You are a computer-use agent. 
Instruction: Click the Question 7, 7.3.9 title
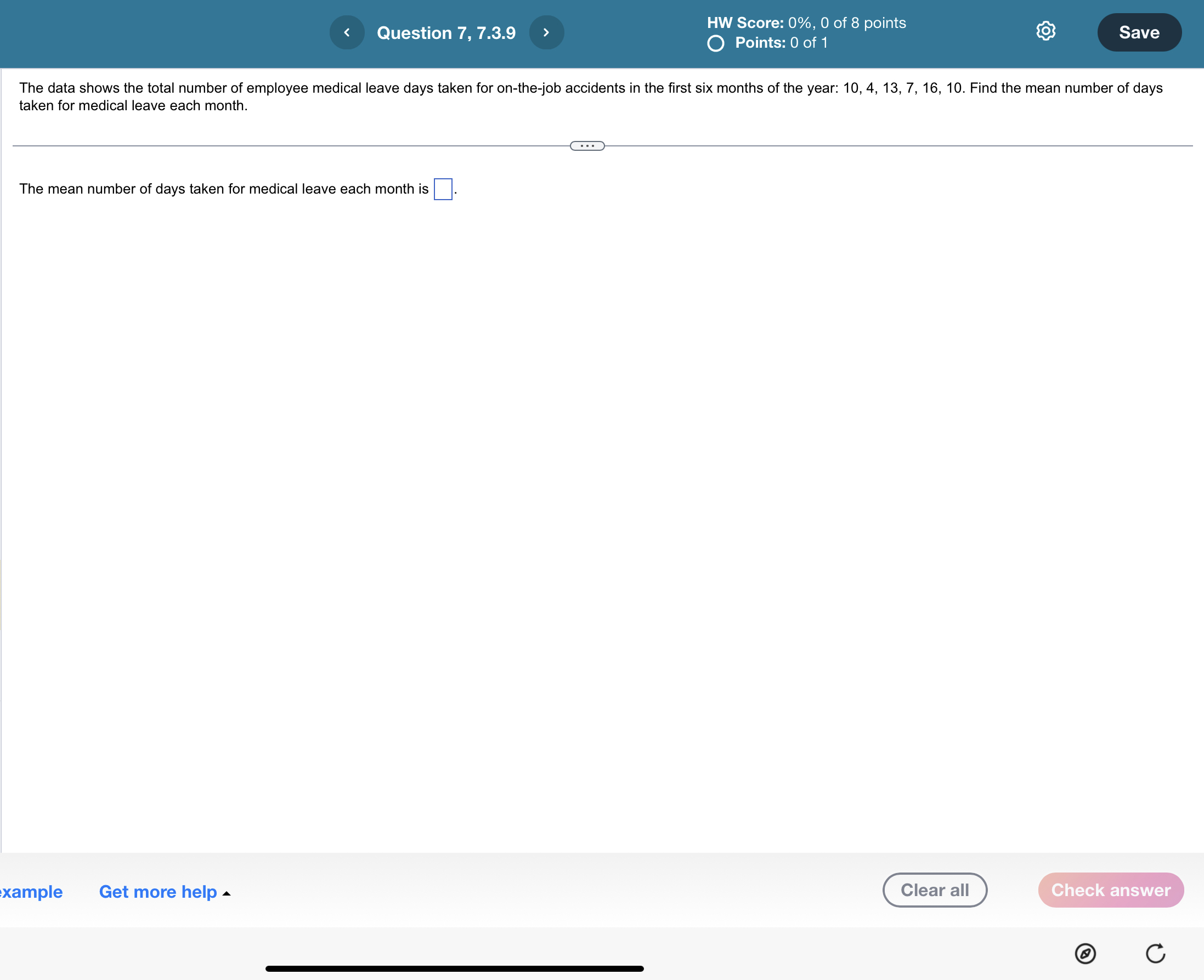[x=446, y=33]
